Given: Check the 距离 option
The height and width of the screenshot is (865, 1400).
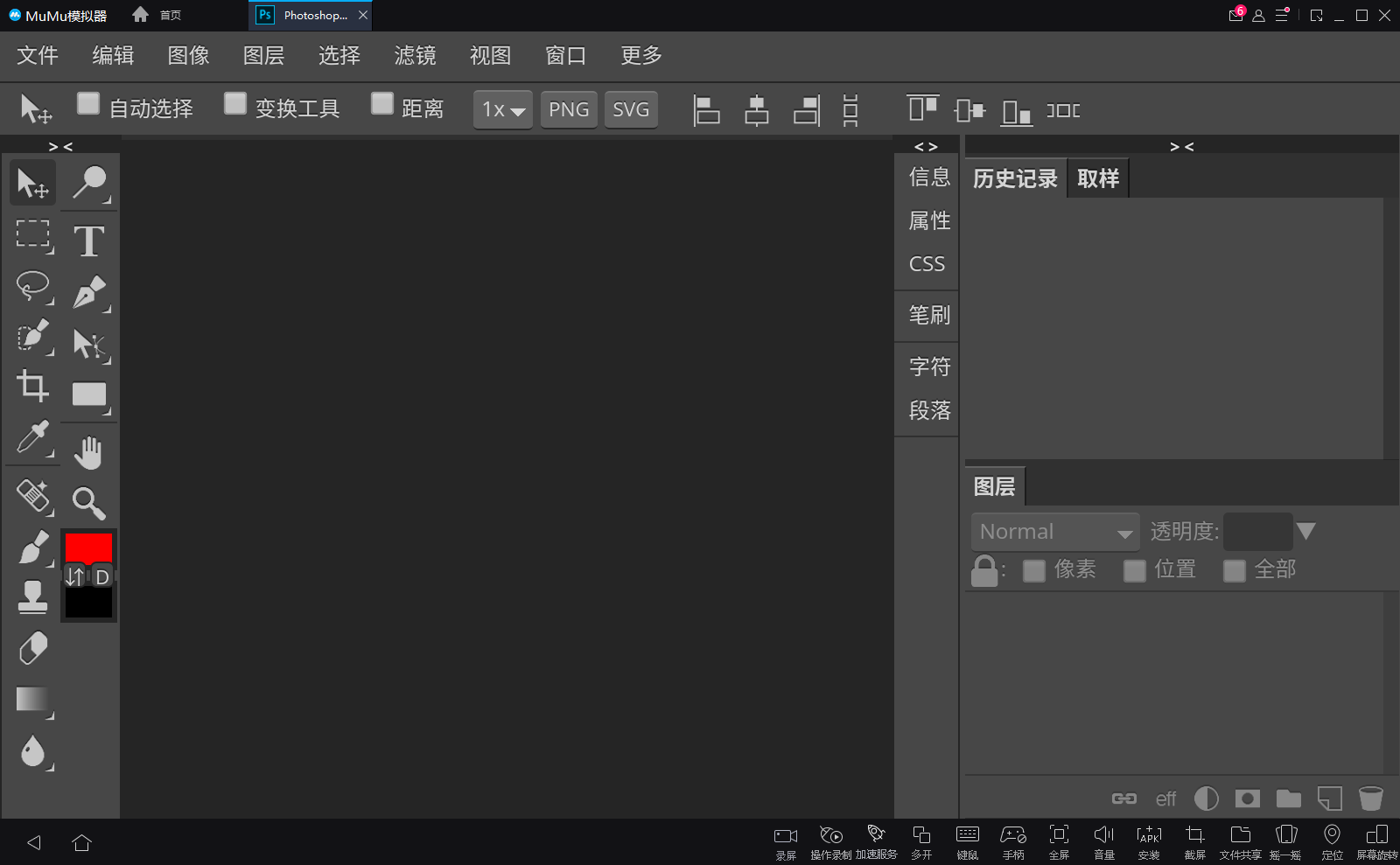Looking at the screenshot, I should point(381,104).
